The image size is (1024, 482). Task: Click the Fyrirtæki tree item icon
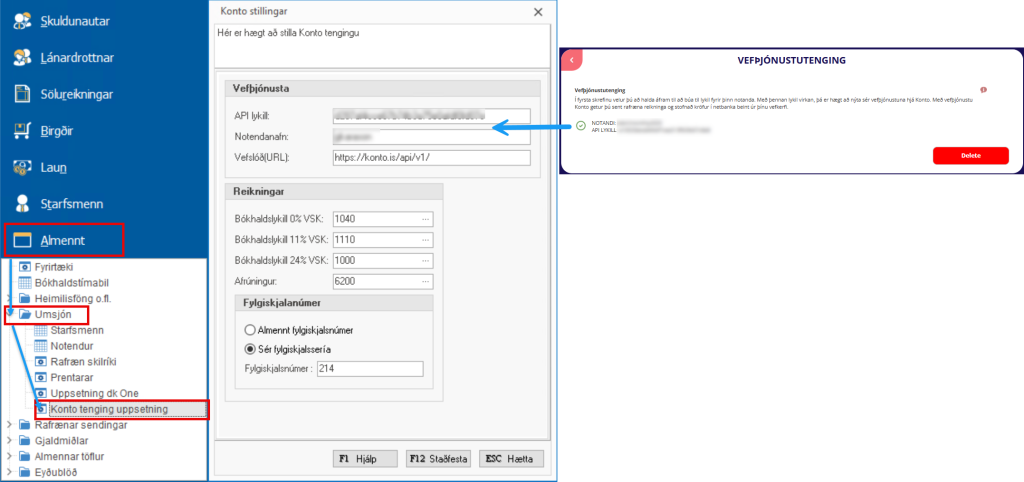pyautogui.click(x=26, y=267)
